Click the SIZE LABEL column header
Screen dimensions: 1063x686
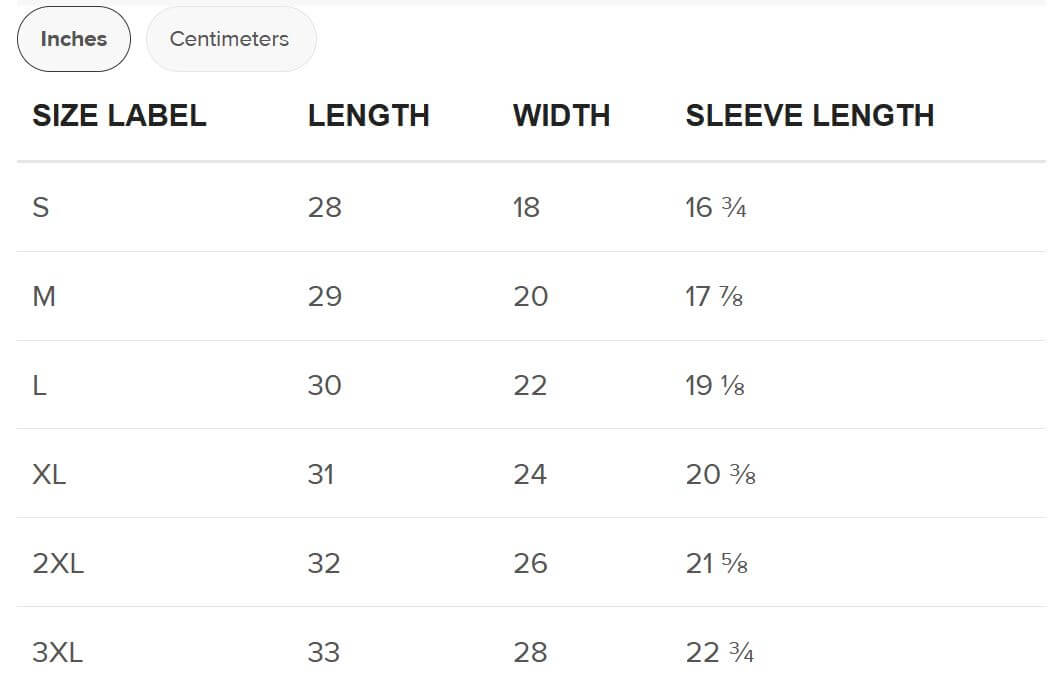coord(119,115)
